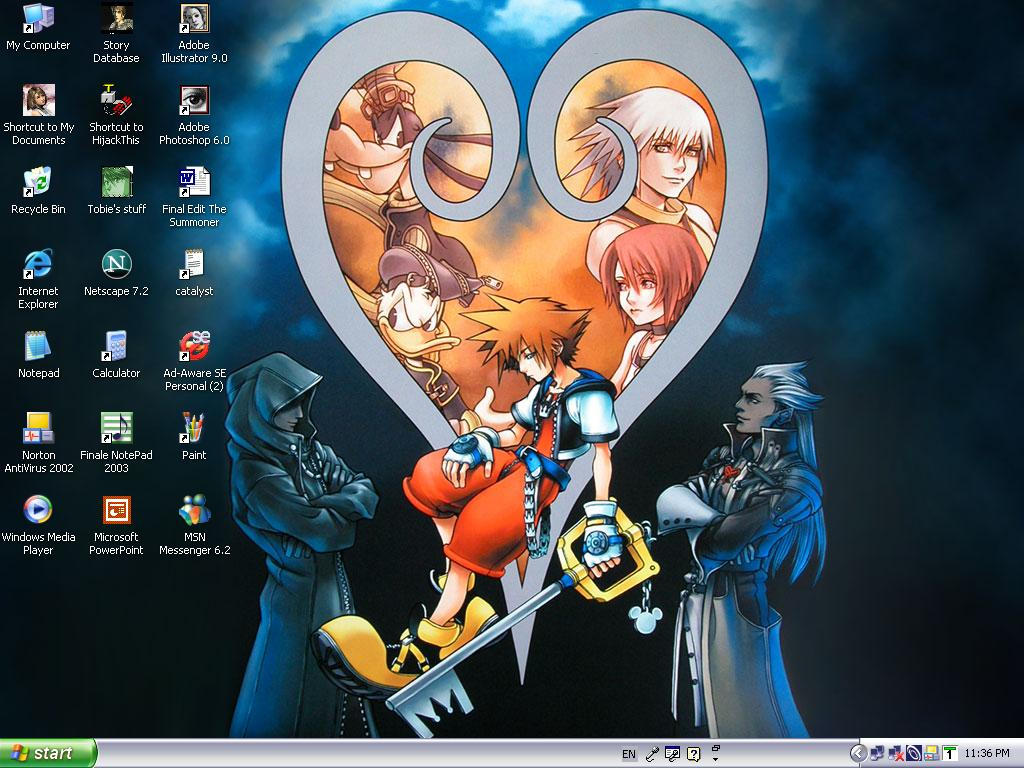Click the disconnected network tray icon with red X
1024x768 pixels.
point(895,754)
